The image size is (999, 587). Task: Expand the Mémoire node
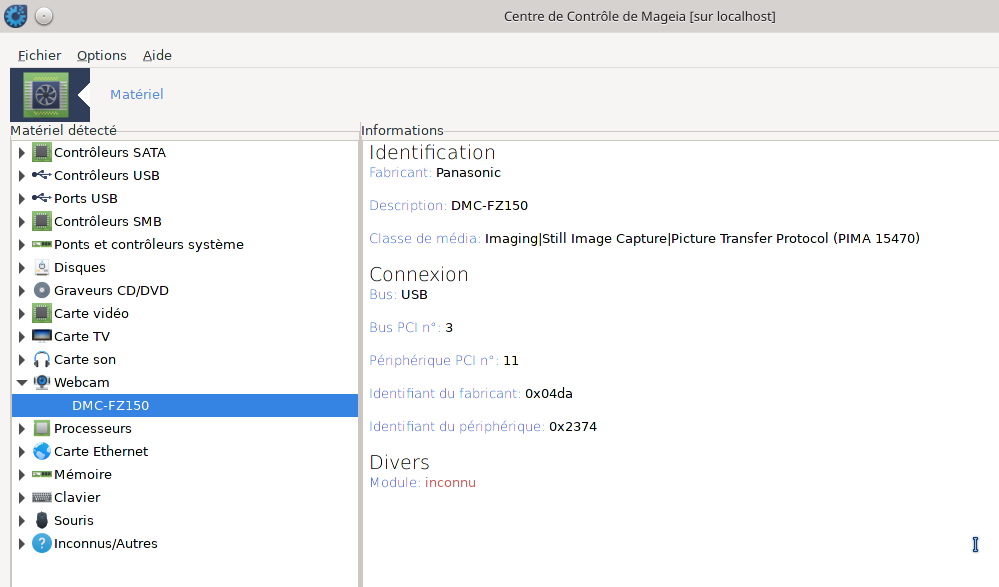(x=22, y=474)
